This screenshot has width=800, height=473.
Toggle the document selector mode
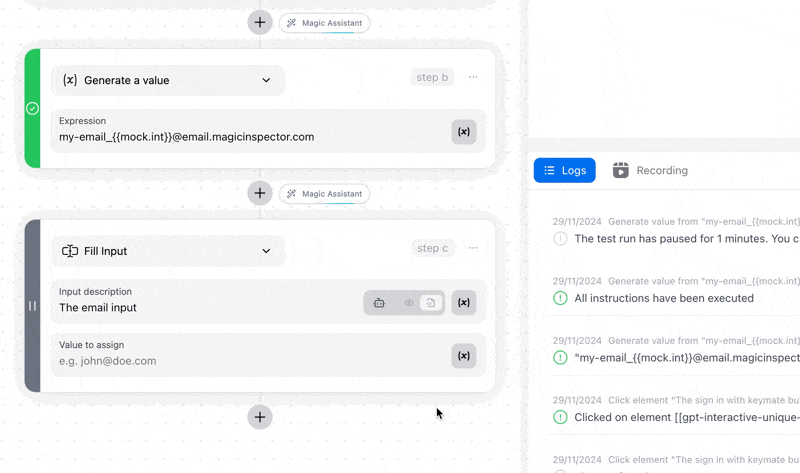pyautogui.click(x=431, y=303)
